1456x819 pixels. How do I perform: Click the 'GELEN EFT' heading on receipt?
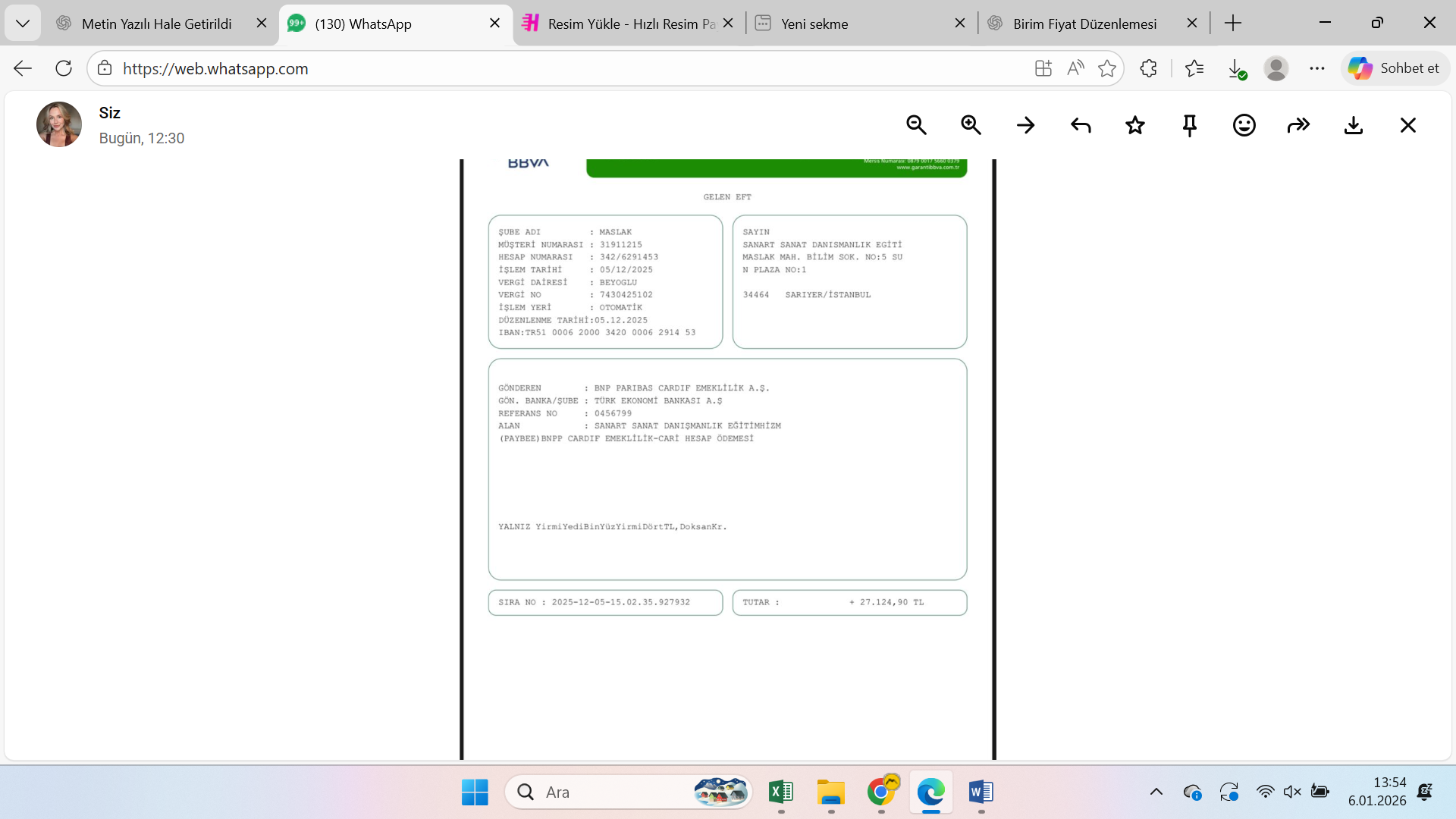coord(727,197)
